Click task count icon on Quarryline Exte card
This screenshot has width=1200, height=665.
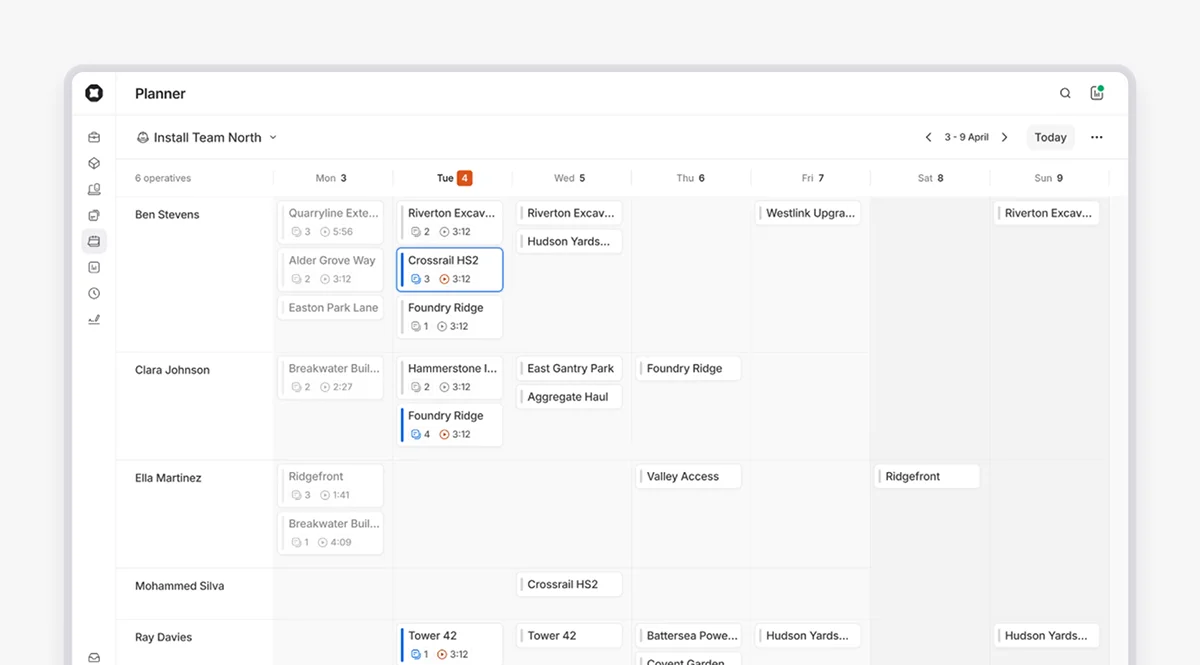(297, 232)
